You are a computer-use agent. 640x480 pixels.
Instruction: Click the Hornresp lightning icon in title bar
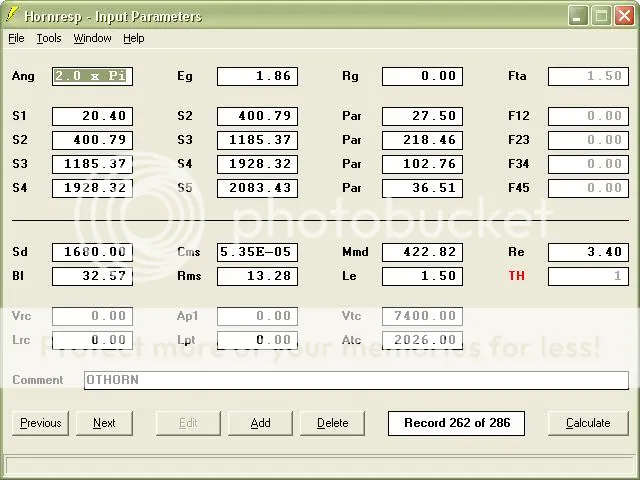(x=12, y=15)
